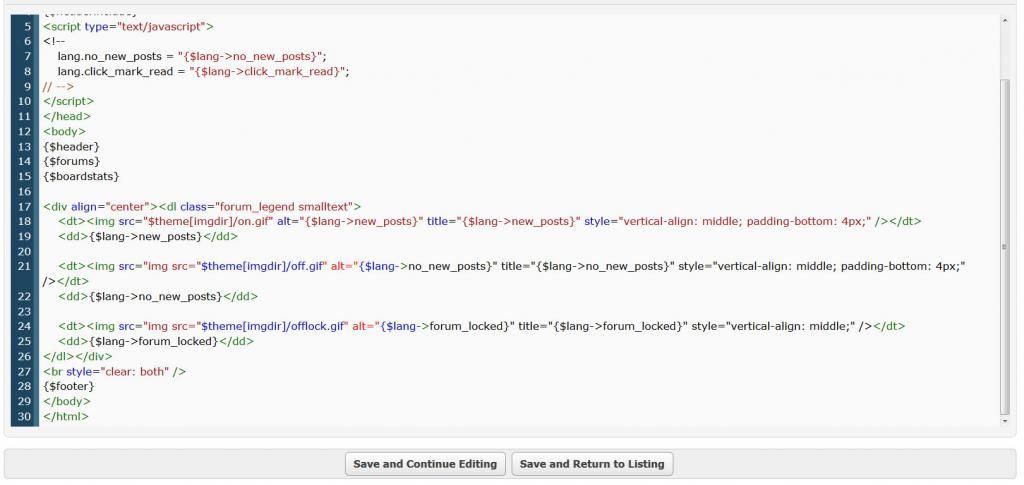Click the <dd>{$lang->new_posts}</dd> line

click(148, 237)
